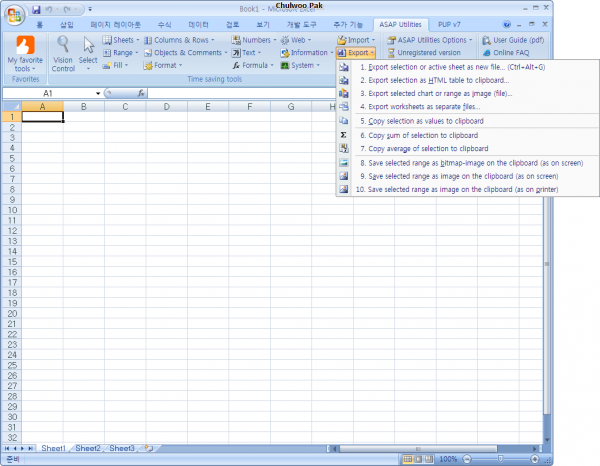Switch to the ASAP Utilities tab
Viewport: 600px width, 466px height.
coord(400,24)
